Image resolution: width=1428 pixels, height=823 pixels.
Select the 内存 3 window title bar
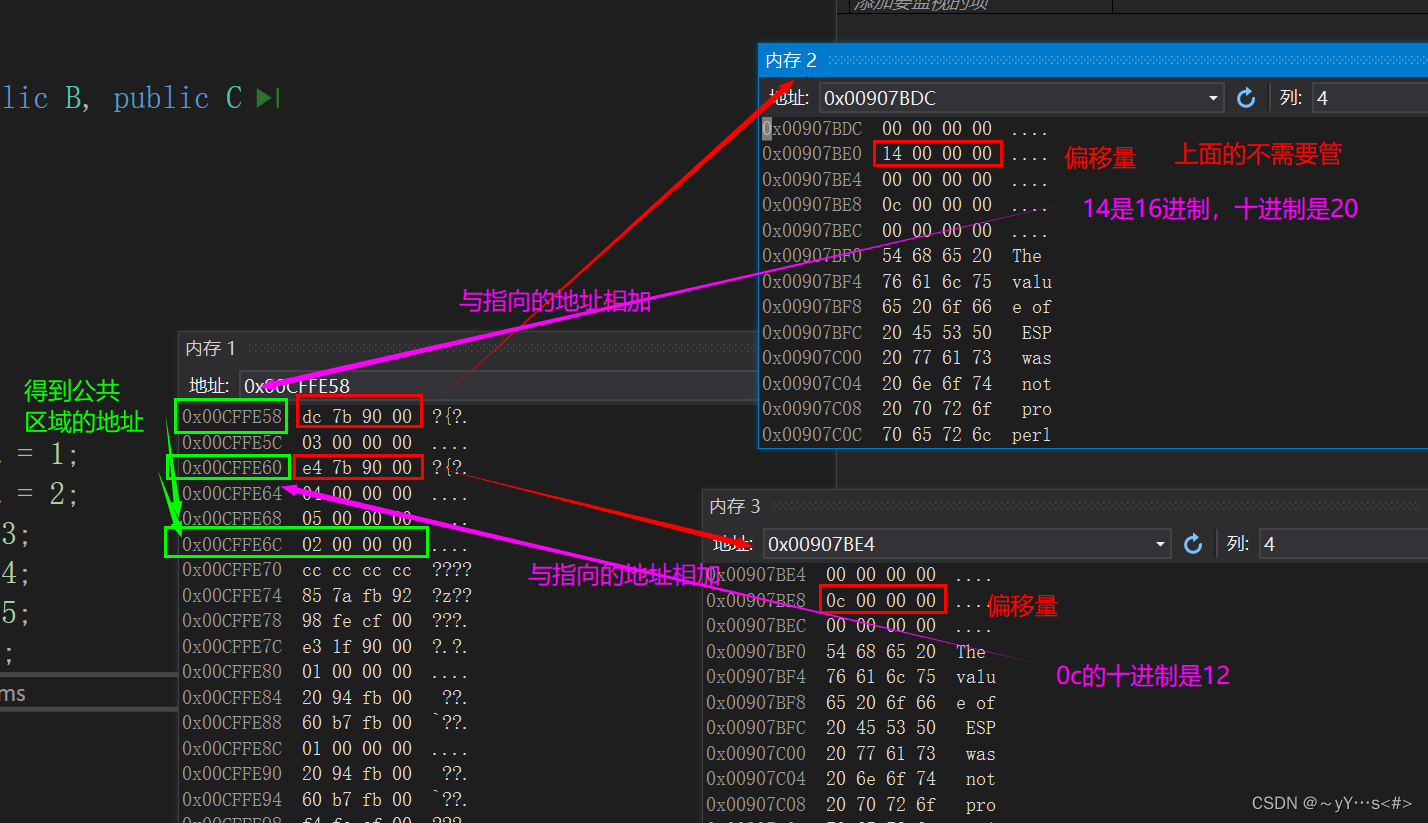click(x=1066, y=507)
